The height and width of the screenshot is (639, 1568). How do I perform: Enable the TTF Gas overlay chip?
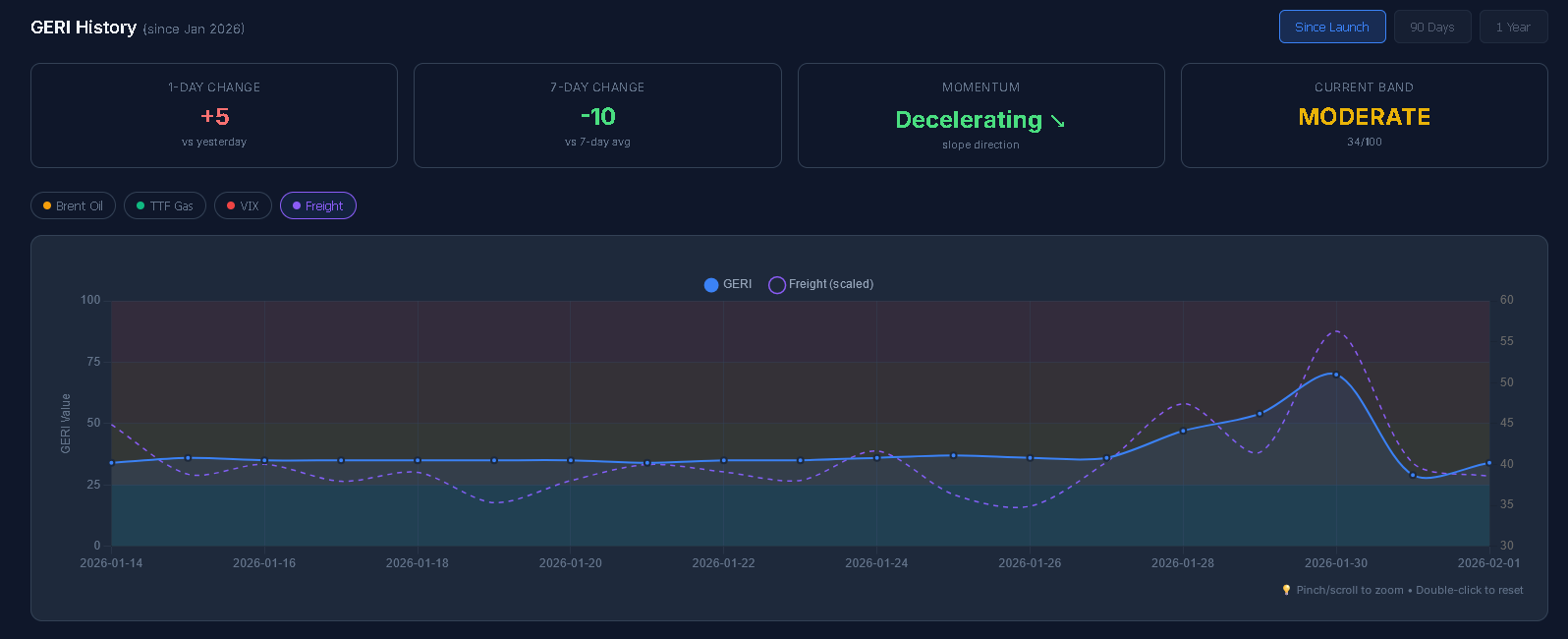click(165, 206)
